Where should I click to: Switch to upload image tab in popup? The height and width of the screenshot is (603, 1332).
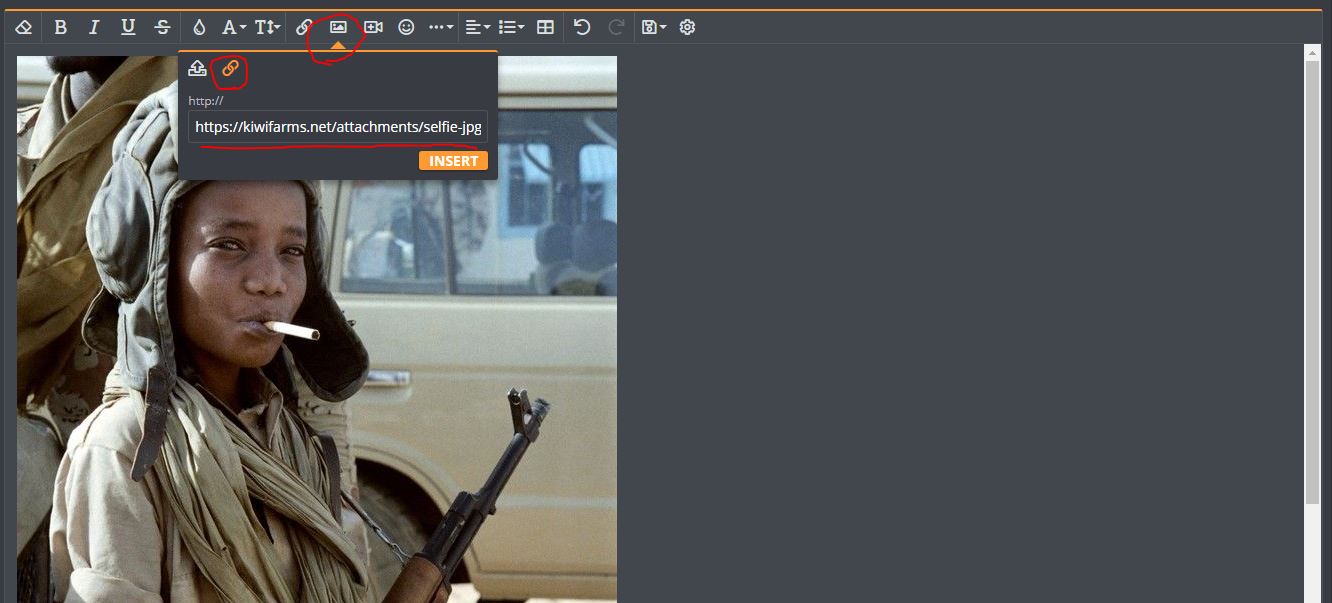[x=197, y=68]
